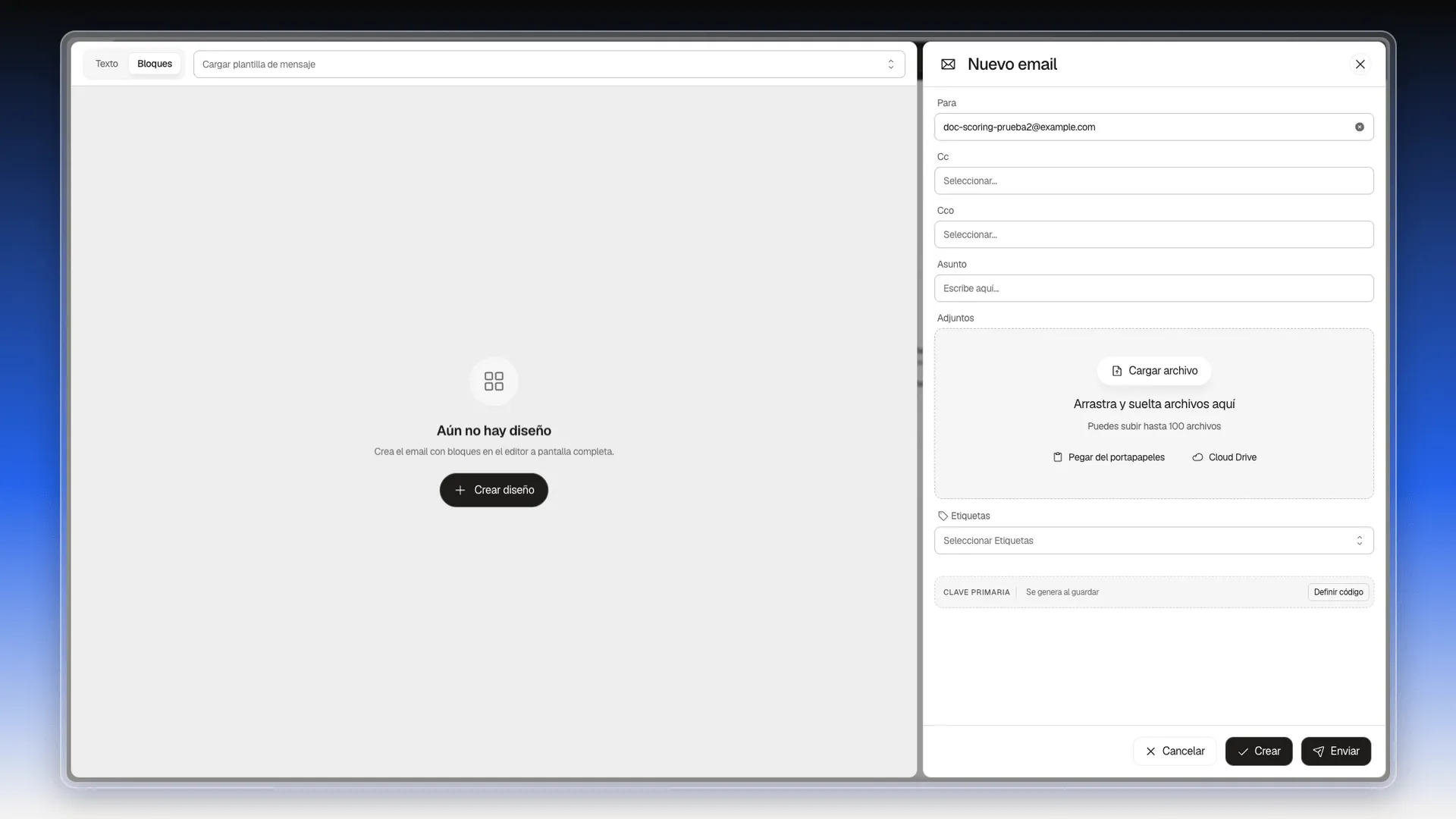Viewport: 1456px width, 819px height.
Task: Click the Arrastra y suelta archivos aquí text
Action: point(1154,404)
